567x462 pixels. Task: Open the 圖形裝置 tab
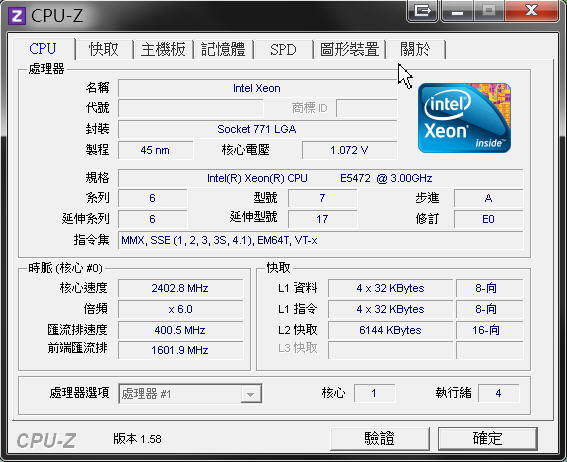click(349, 49)
